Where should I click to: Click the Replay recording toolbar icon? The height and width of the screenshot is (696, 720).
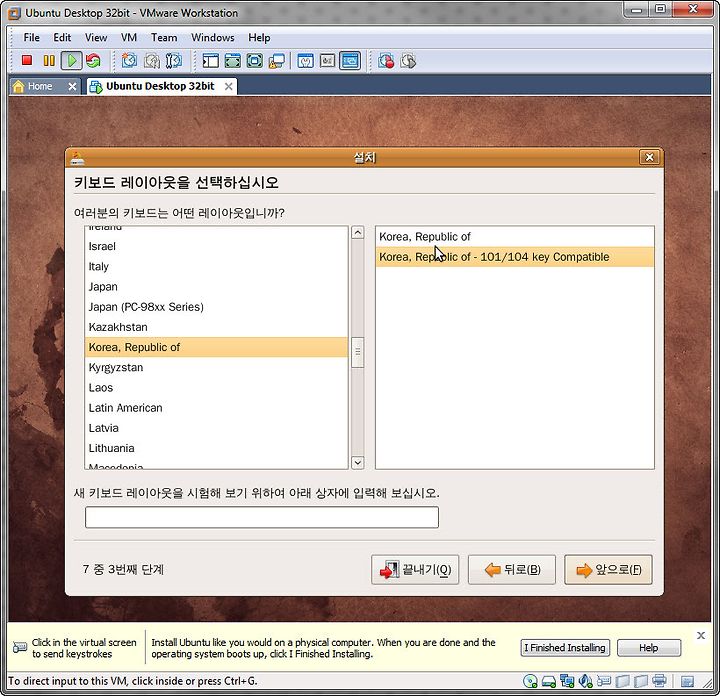408,61
